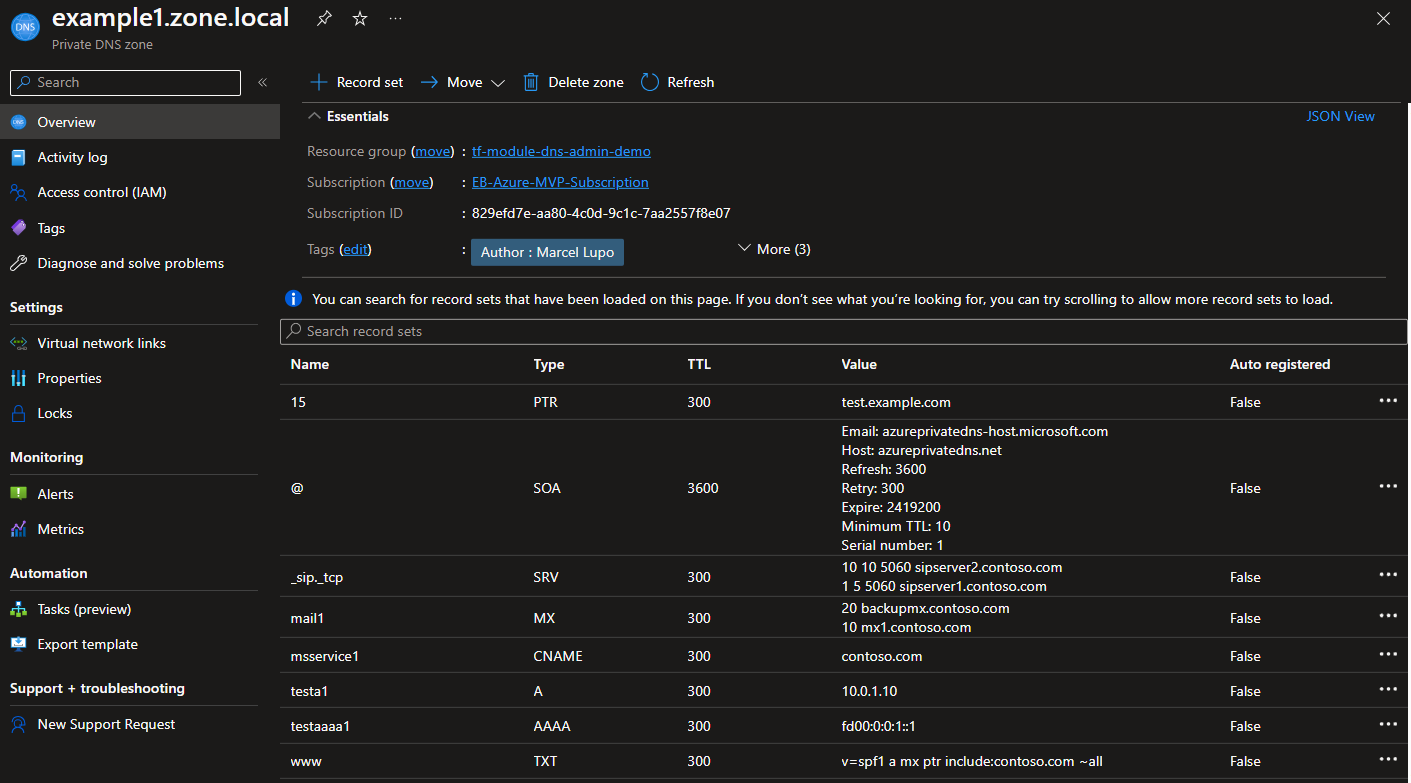The width and height of the screenshot is (1411, 783).
Task: Select the testaaaa1 record name
Action: point(323,726)
